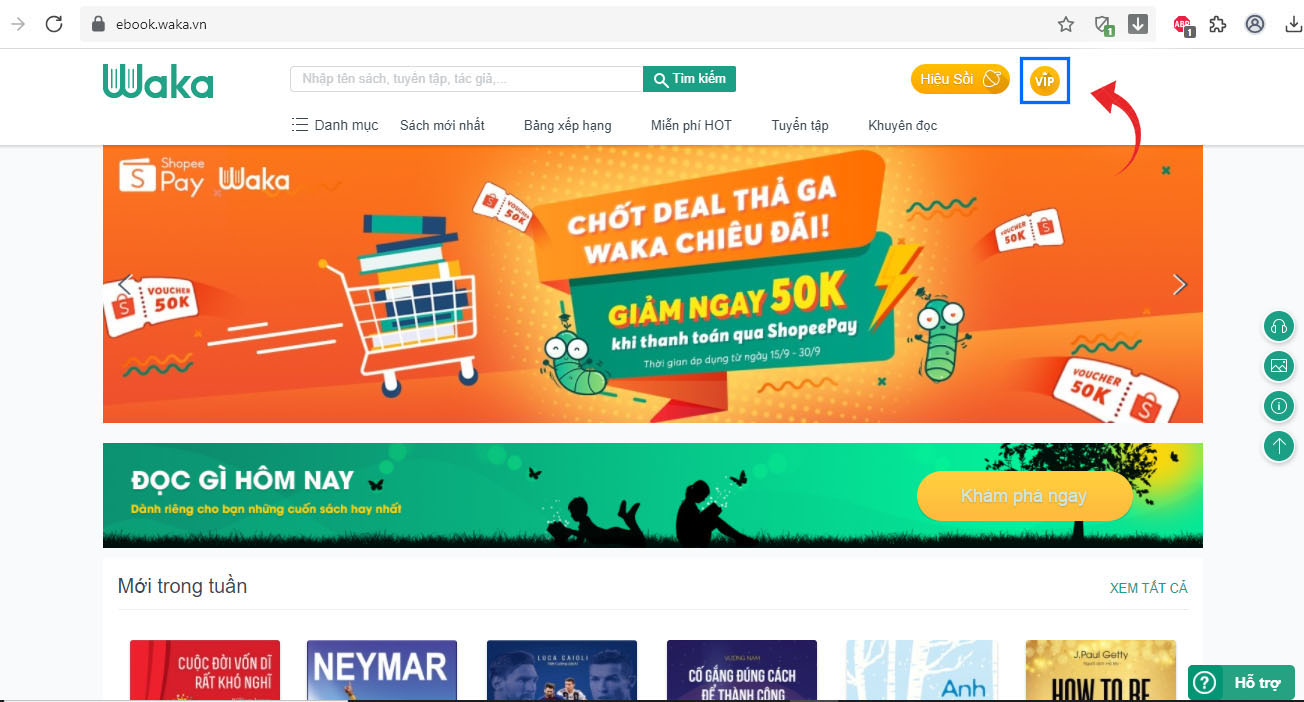Show previous banner with left chevron

(x=124, y=285)
